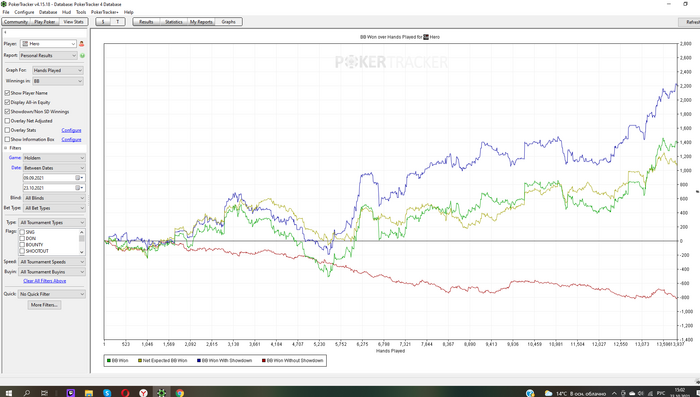Open Google Chrome from the taskbar
This screenshot has width=700, height=397.
(179, 393)
